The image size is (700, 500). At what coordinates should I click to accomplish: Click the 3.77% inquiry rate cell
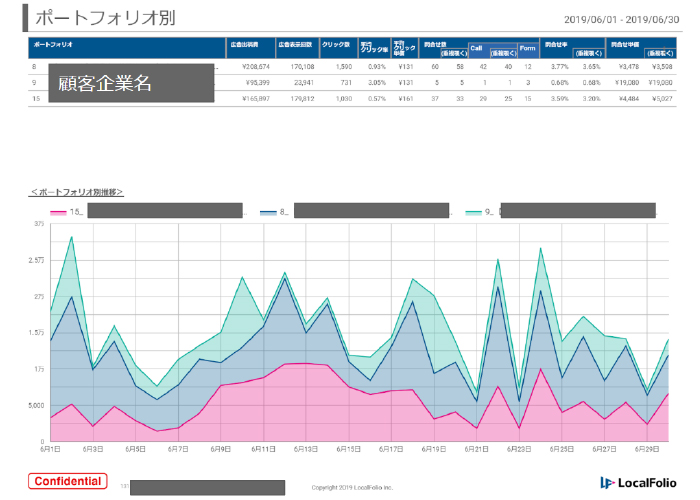(x=559, y=67)
